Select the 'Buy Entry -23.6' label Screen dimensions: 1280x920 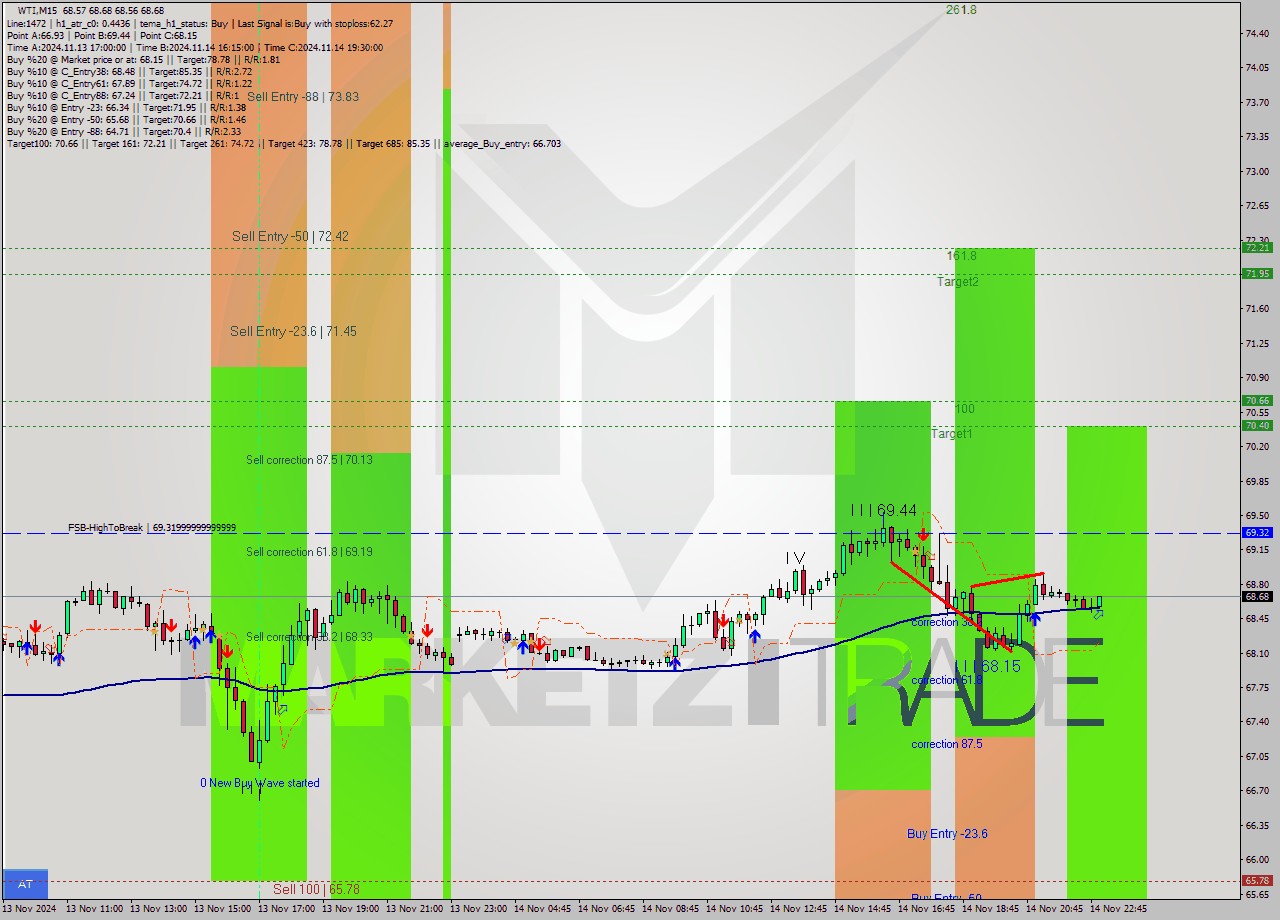947,834
